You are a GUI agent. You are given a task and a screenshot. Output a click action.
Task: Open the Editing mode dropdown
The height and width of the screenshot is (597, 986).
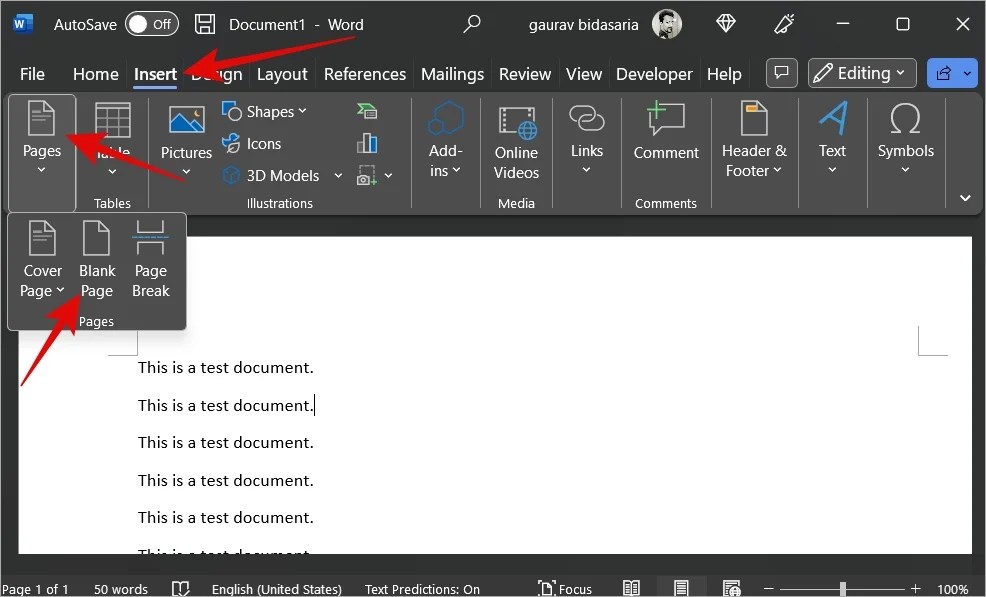click(x=861, y=72)
